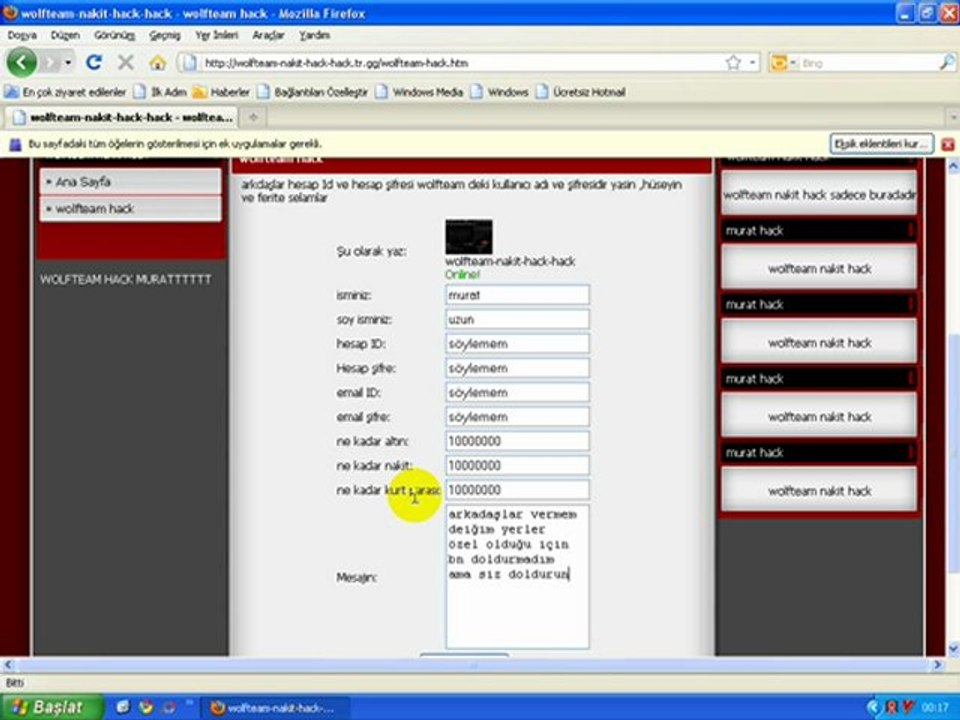This screenshot has width=960, height=720.
Task: Open the Windows bookmark
Action: [500, 92]
